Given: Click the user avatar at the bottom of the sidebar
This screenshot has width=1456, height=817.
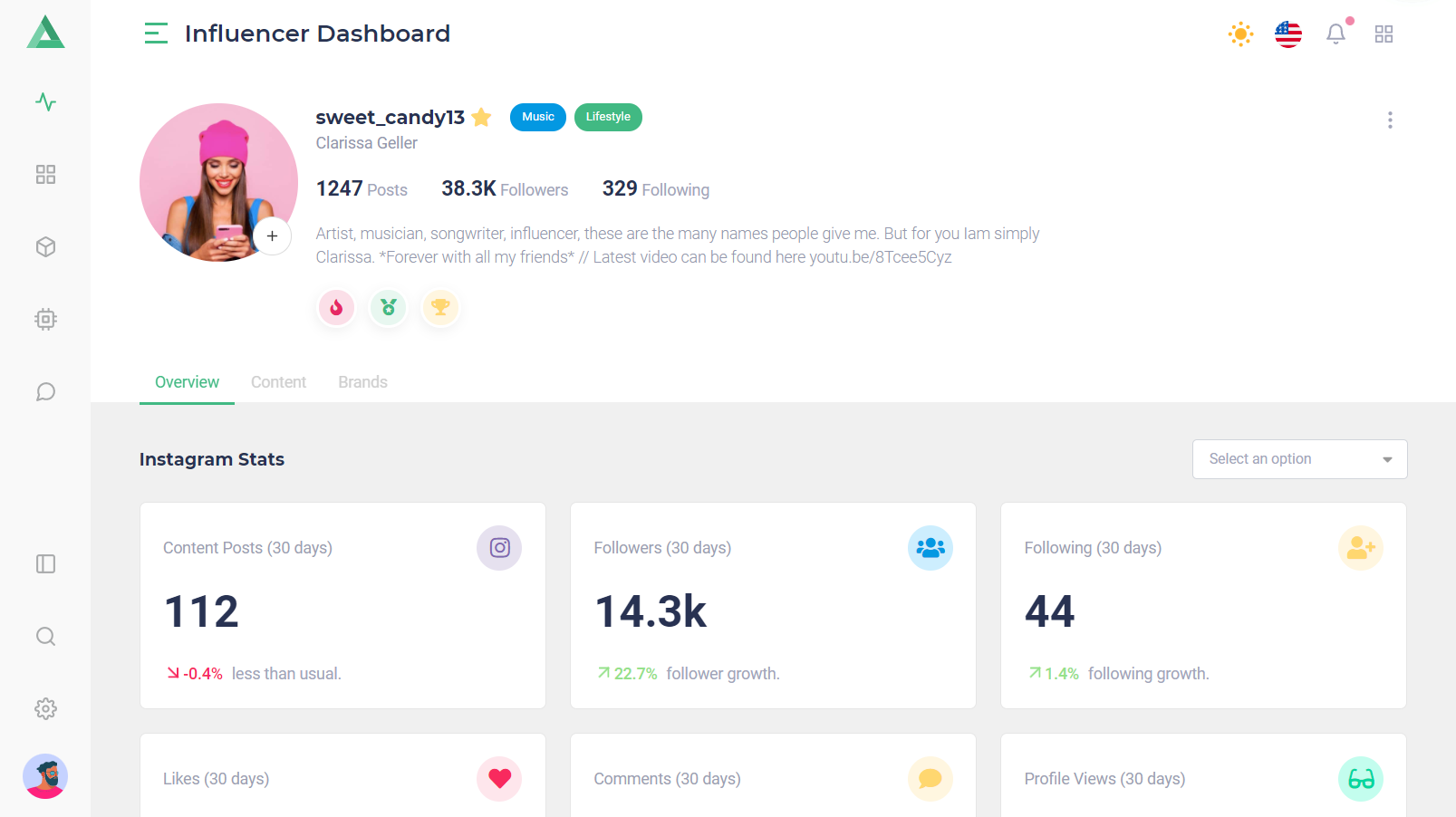Looking at the screenshot, I should 45,776.
